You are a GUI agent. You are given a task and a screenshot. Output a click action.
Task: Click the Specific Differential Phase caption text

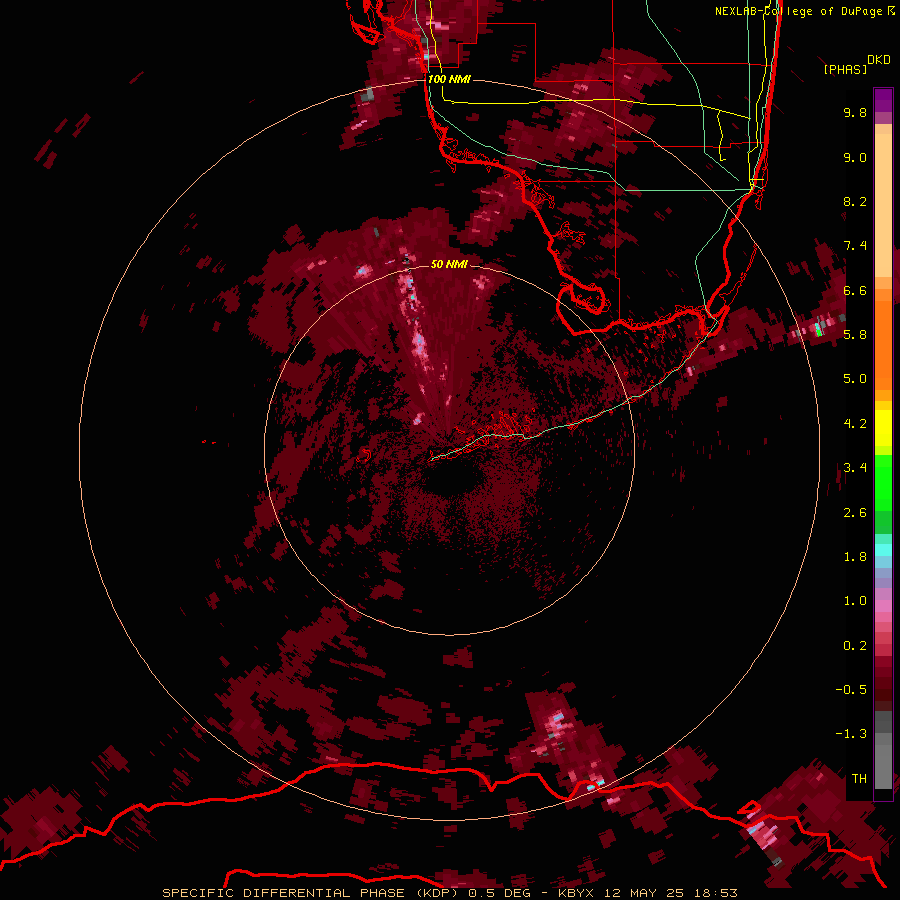pos(449,893)
